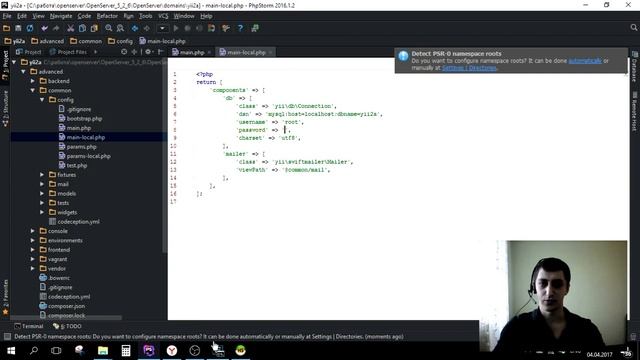This screenshot has width=640, height=360.
Task: Expand the vendor folder node
Action: (x=33, y=269)
